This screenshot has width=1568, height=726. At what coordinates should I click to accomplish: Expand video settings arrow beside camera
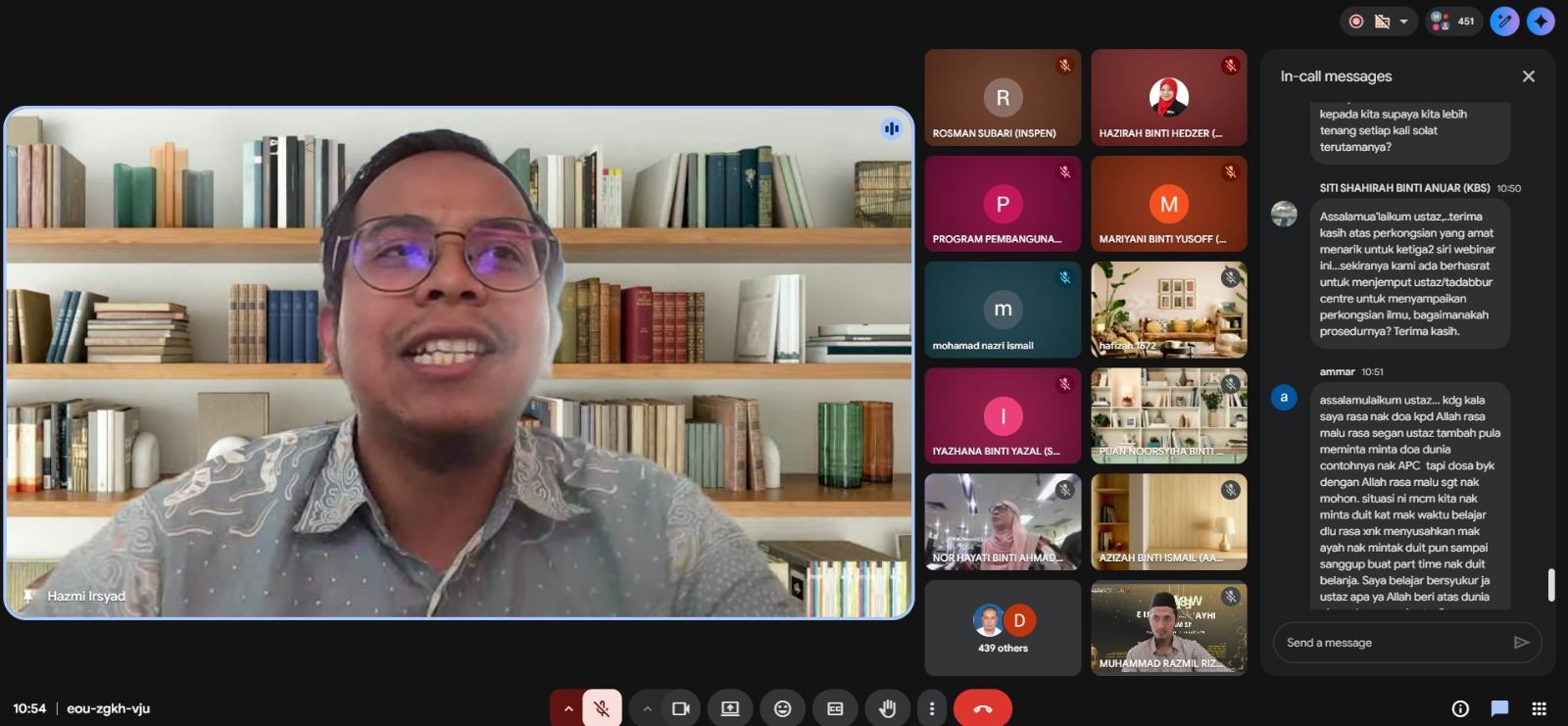tap(647, 708)
